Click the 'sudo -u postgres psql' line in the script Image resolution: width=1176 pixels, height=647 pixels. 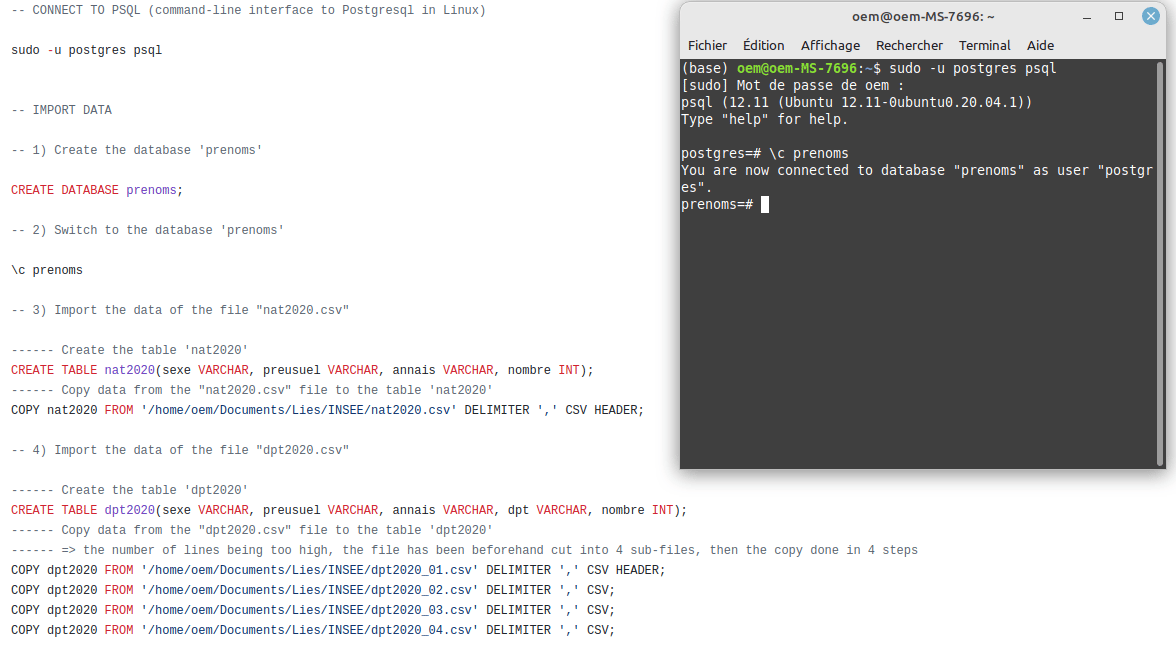(86, 50)
